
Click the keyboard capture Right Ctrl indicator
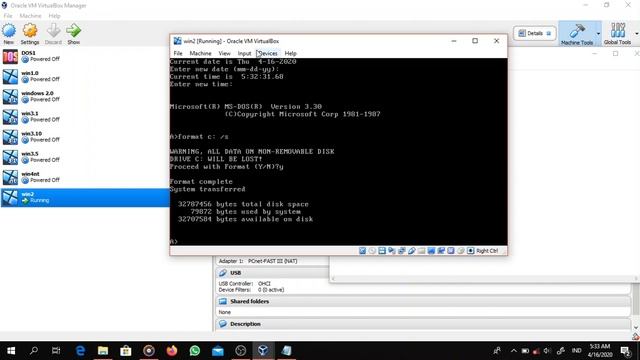coord(483,251)
